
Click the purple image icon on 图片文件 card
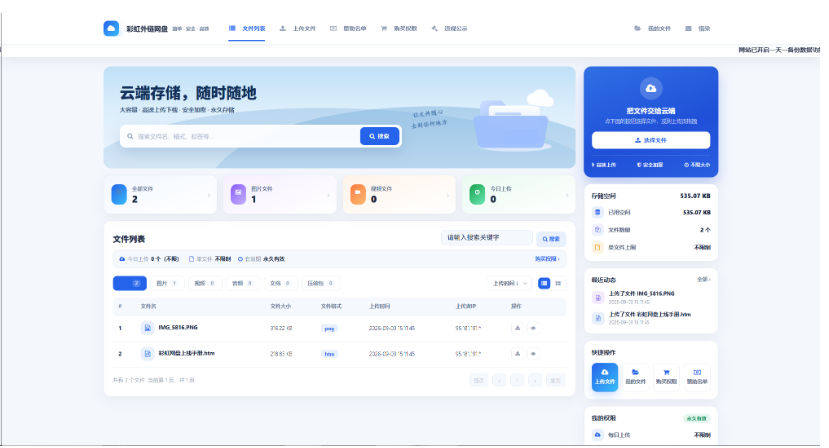(x=238, y=194)
